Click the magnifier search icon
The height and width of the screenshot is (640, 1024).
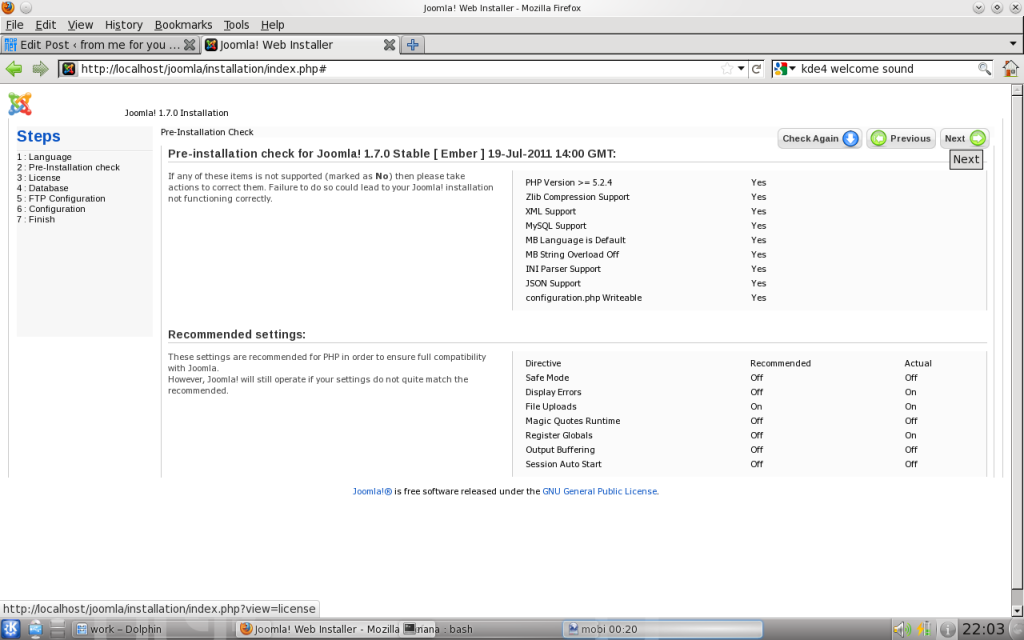[x=984, y=69]
